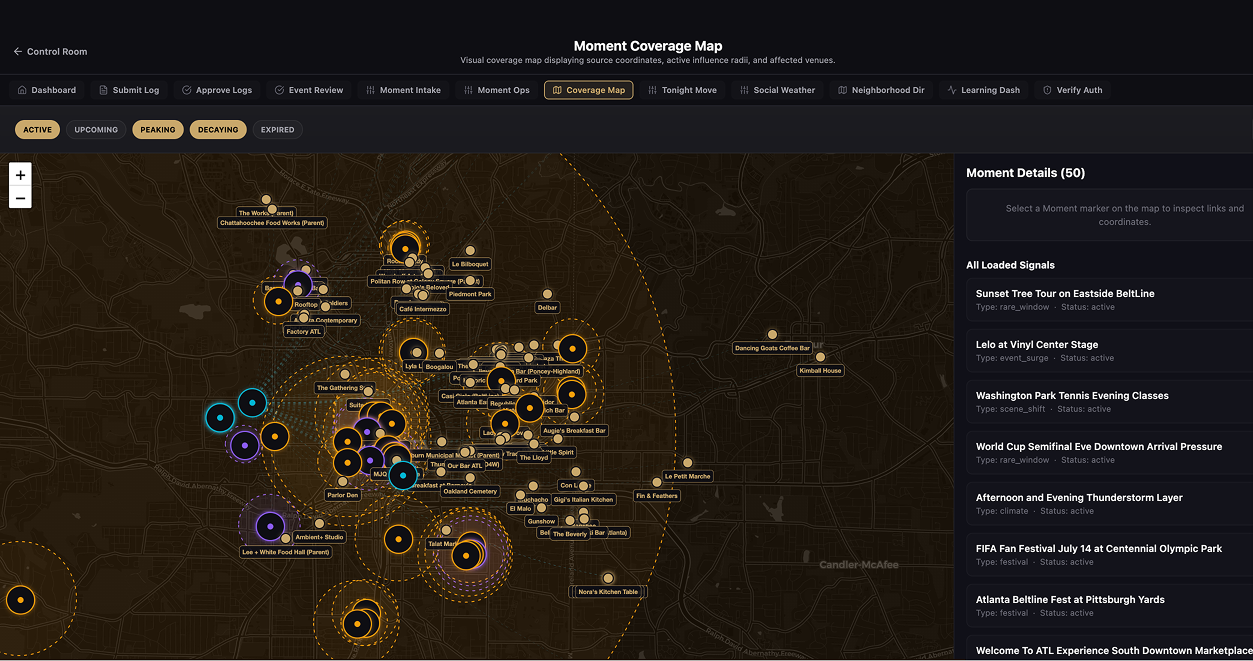Viewport: 1253px width, 661px height.
Task: Click The Lloyd map label
Action: [534, 457]
